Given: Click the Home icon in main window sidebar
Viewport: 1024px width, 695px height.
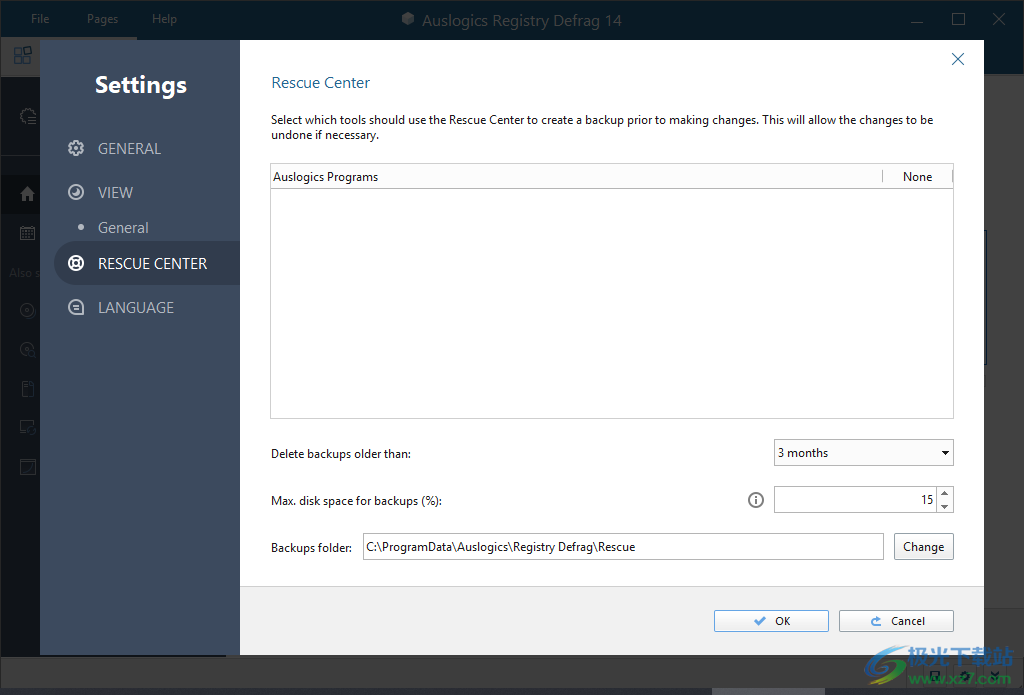Looking at the screenshot, I should [x=27, y=194].
